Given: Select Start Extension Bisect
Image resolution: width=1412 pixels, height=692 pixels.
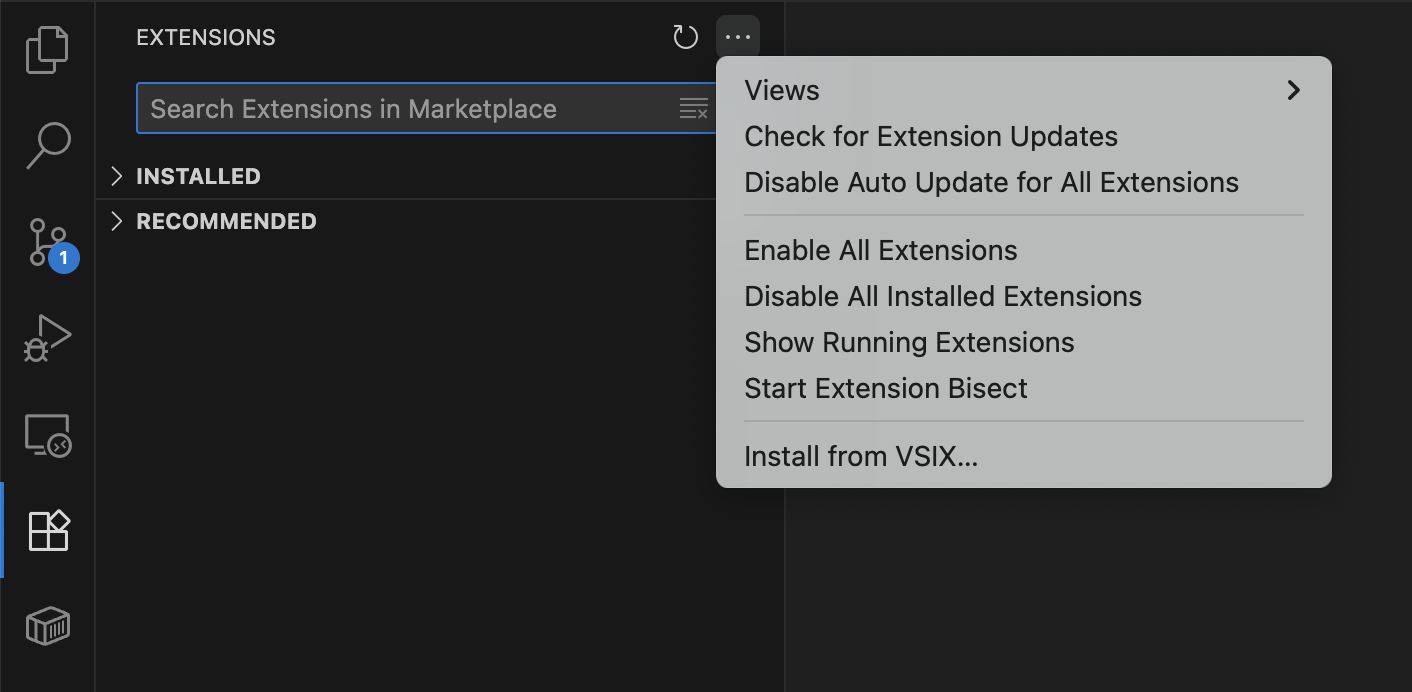Looking at the screenshot, I should tap(885, 388).
